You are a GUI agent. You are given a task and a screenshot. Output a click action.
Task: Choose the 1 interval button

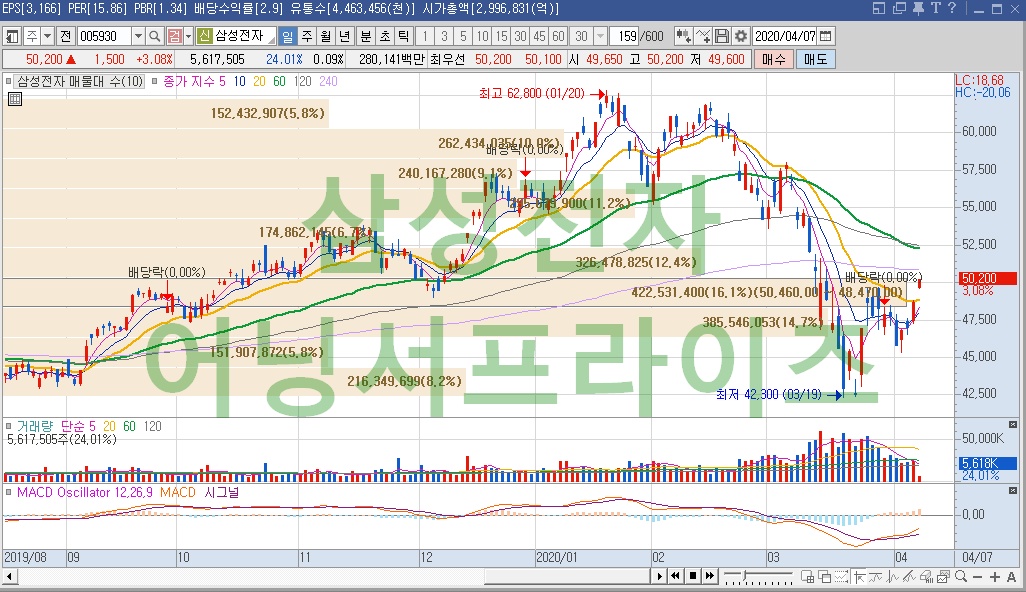click(x=425, y=36)
